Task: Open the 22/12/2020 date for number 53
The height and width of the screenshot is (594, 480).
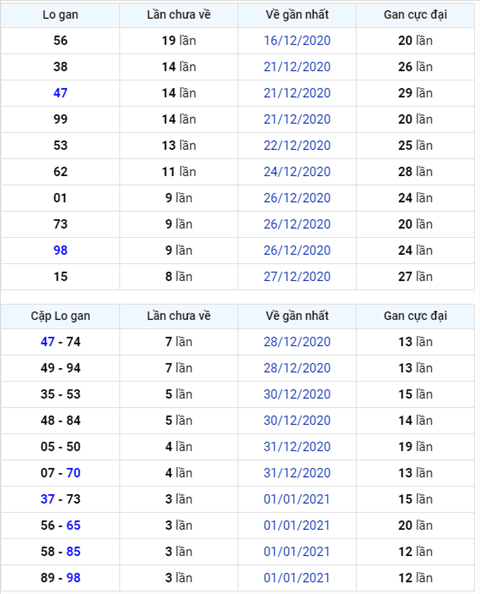Action: coord(297,145)
